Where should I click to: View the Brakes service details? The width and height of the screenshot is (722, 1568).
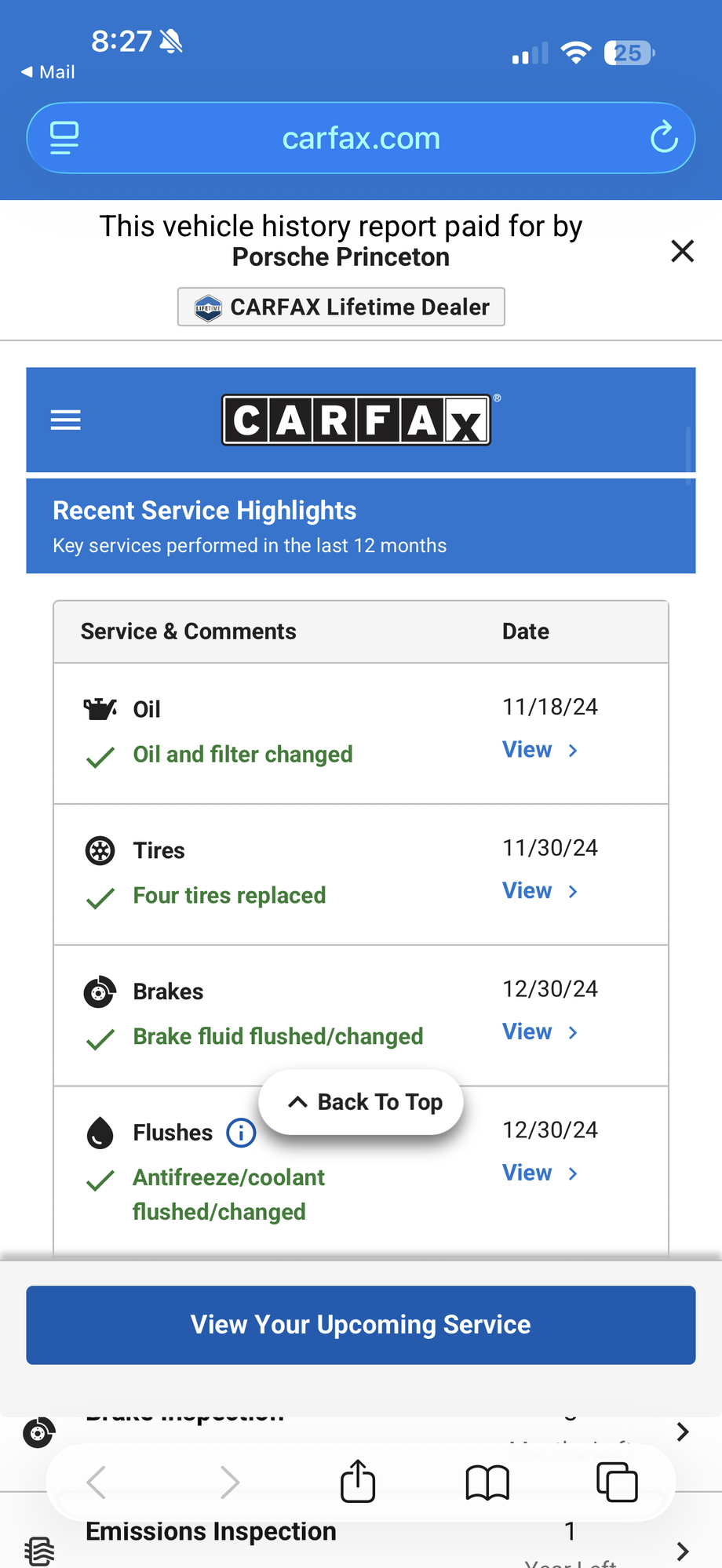[x=540, y=1032]
